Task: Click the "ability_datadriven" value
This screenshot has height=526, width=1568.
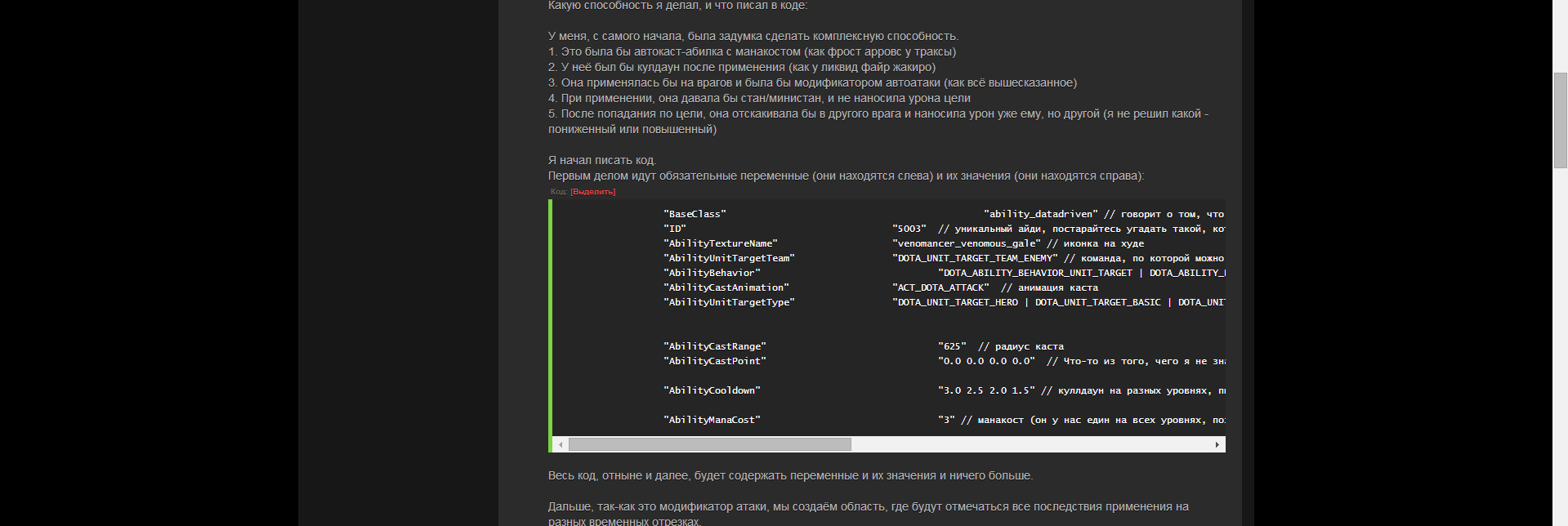Action: [x=1040, y=214]
